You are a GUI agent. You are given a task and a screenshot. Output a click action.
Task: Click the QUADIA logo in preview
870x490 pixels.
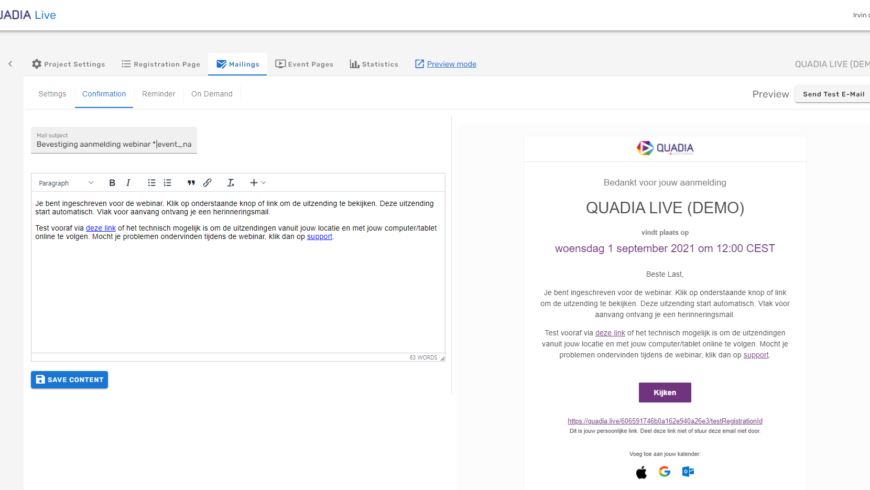(x=665, y=148)
